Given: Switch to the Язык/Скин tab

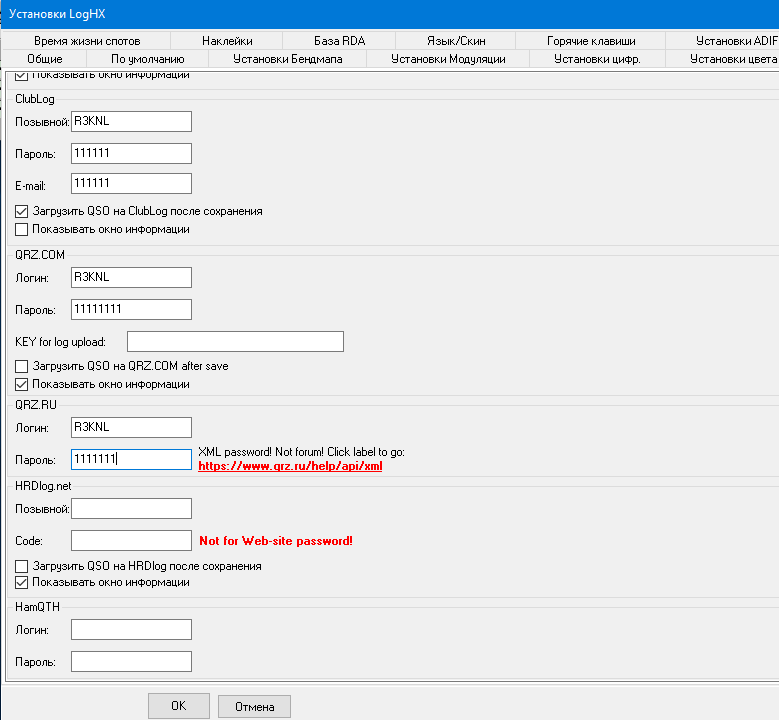Looking at the screenshot, I should (456, 41).
